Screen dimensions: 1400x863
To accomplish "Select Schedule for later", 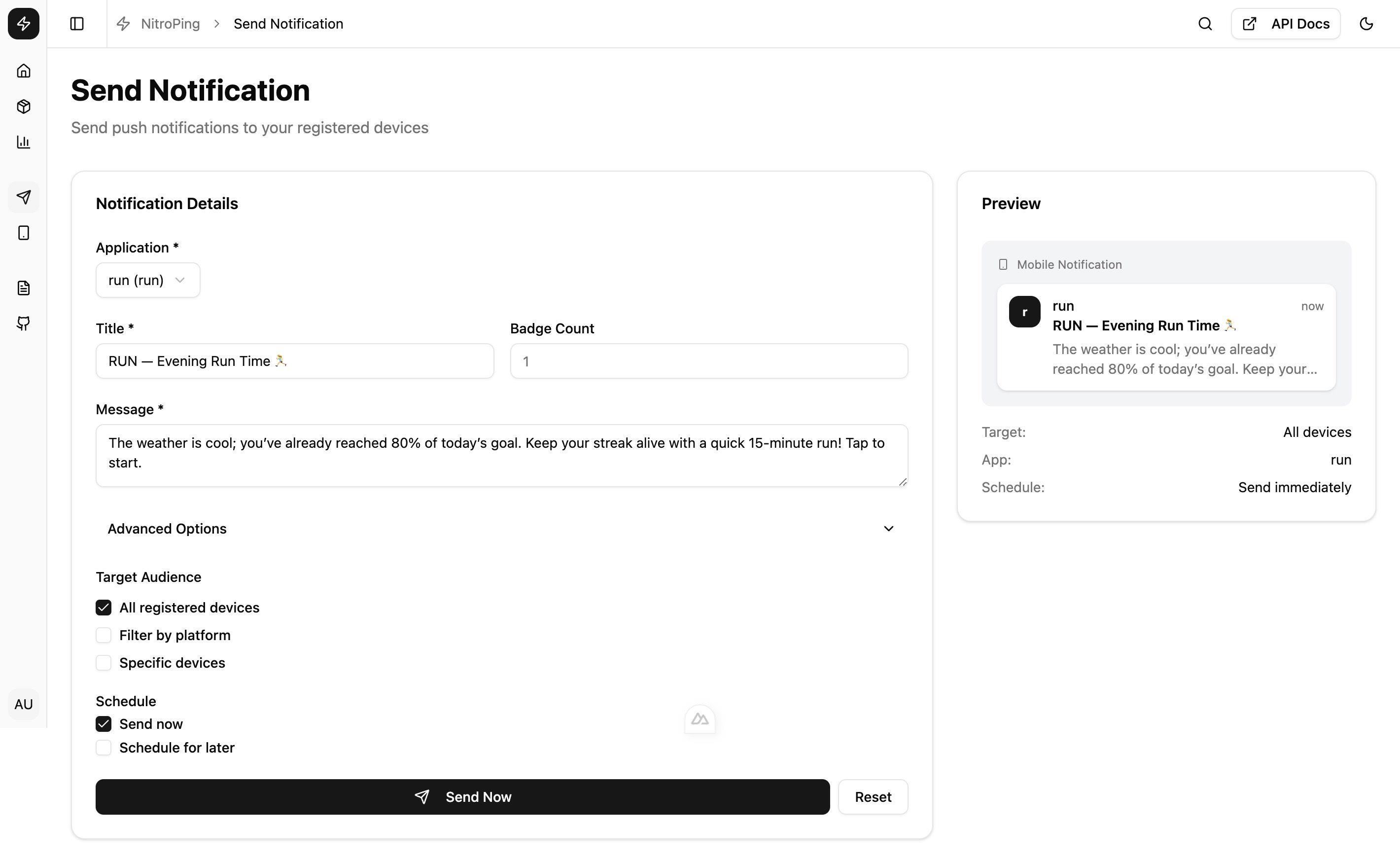I will pyautogui.click(x=103, y=747).
